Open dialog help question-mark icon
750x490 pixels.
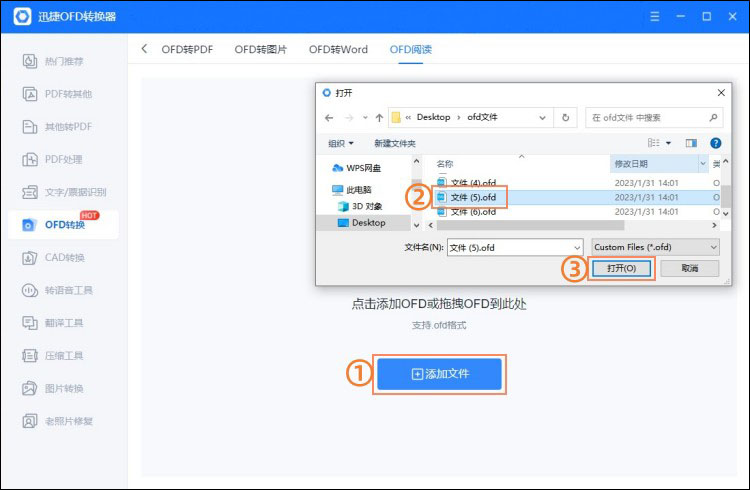point(716,143)
